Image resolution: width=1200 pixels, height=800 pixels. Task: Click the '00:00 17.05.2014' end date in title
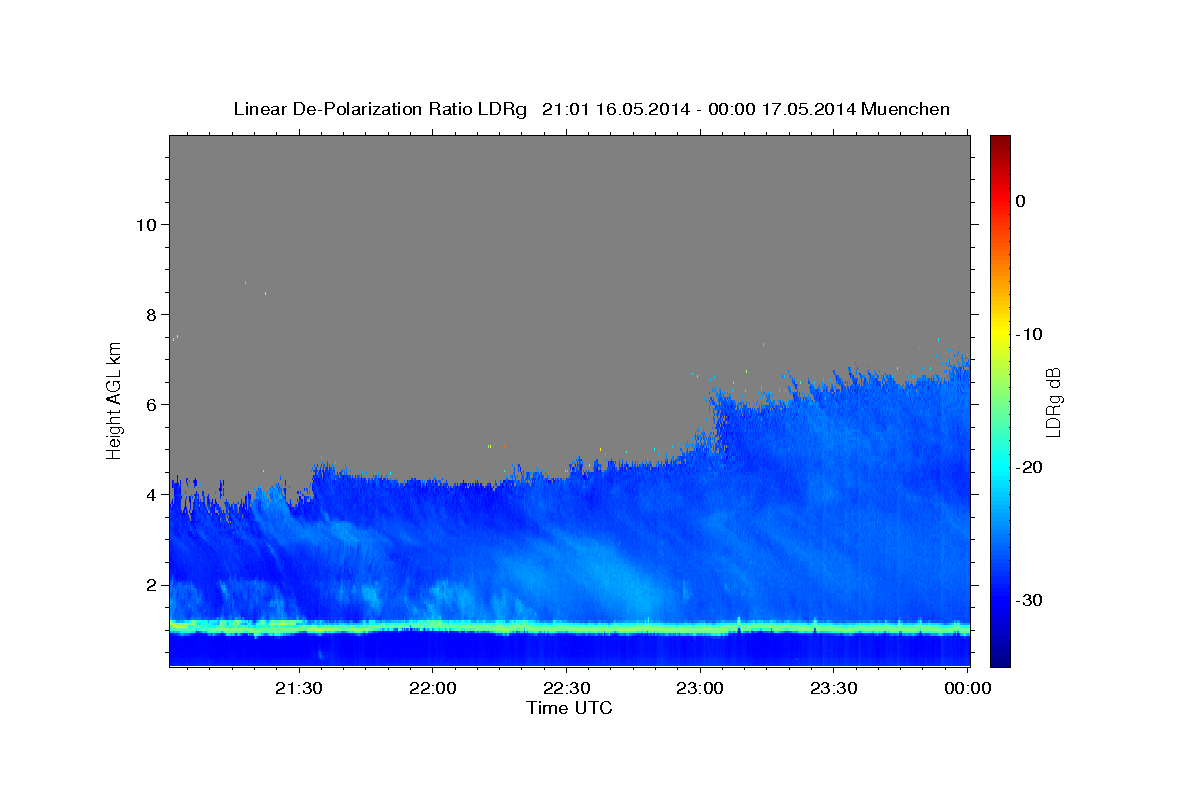782,109
